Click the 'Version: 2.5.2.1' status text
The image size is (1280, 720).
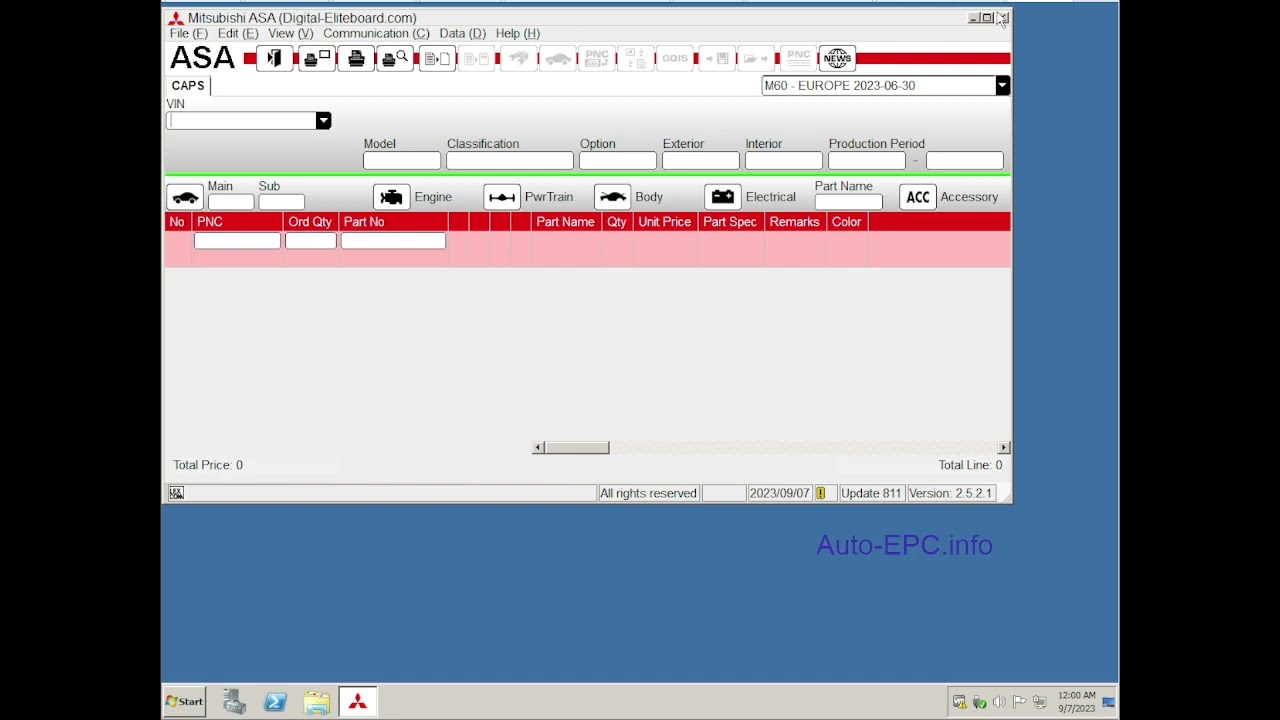[x=951, y=493]
